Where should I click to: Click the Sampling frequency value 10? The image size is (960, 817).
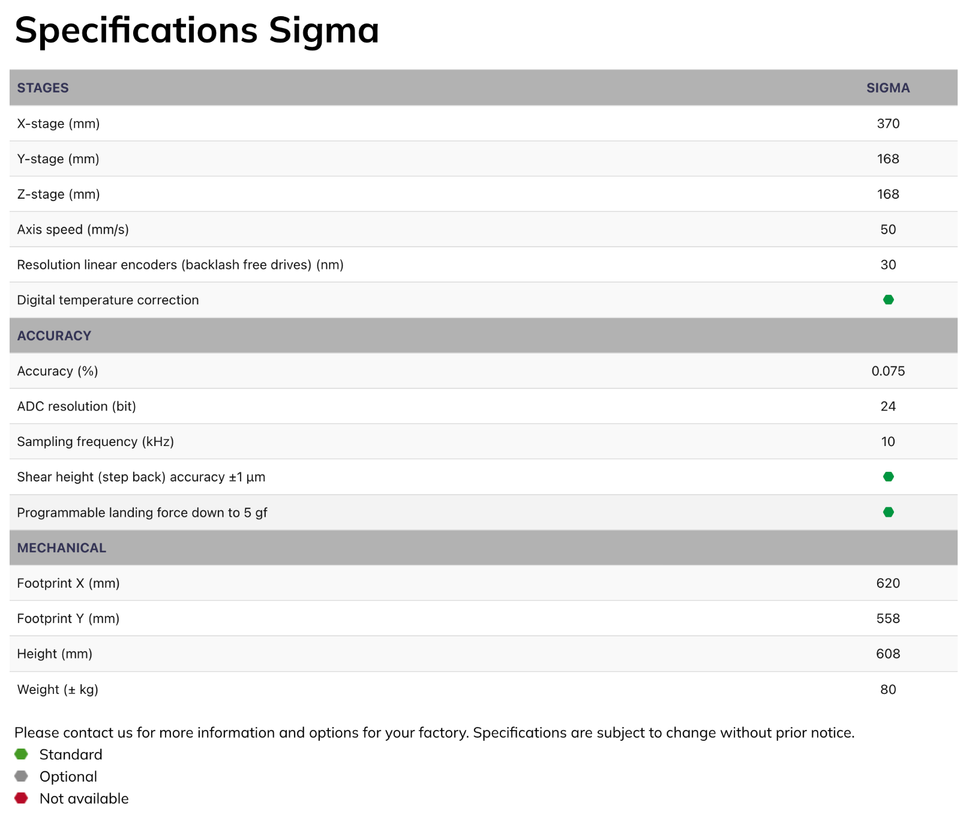tap(888, 441)
